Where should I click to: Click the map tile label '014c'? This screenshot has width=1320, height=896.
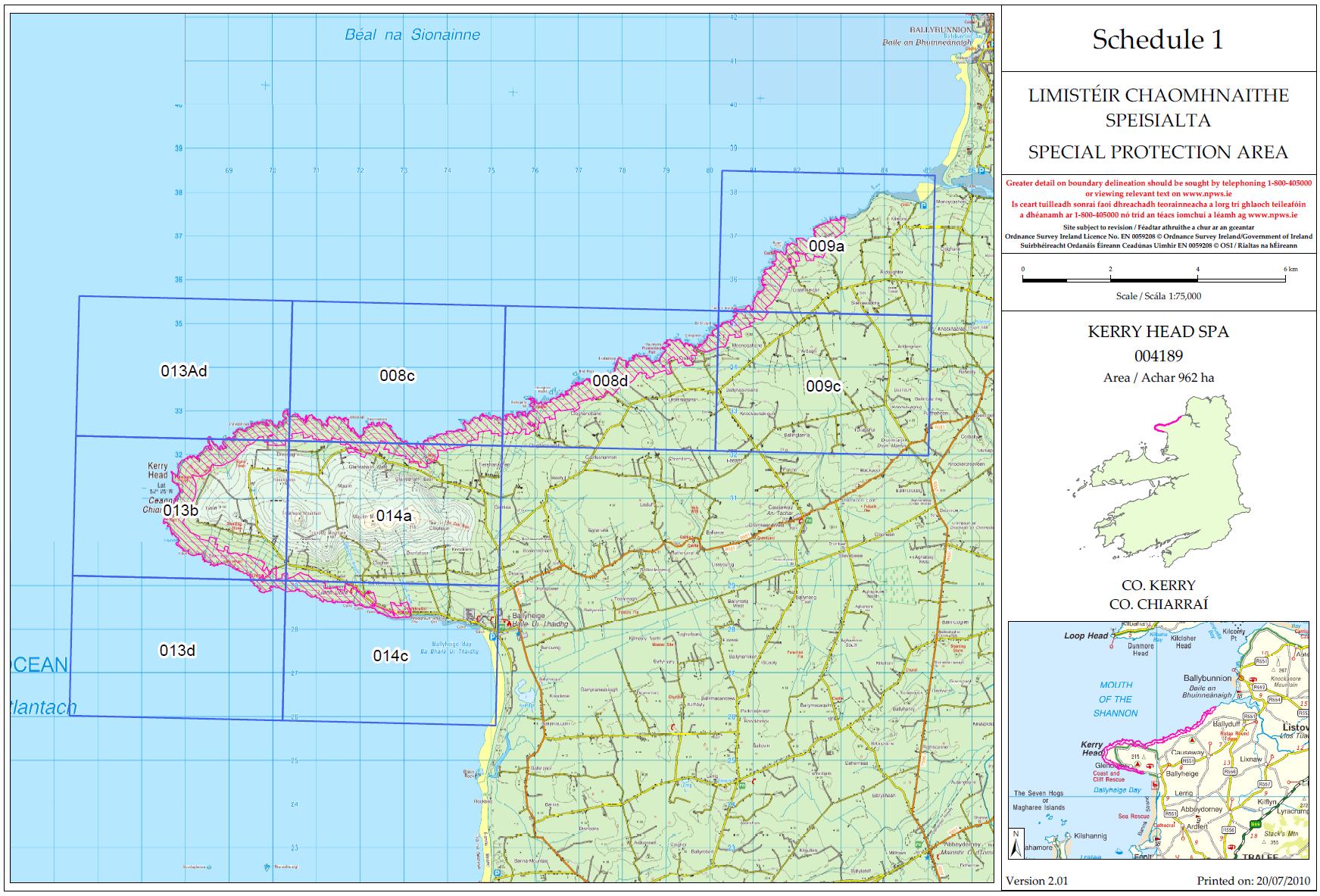click(391, 655)
